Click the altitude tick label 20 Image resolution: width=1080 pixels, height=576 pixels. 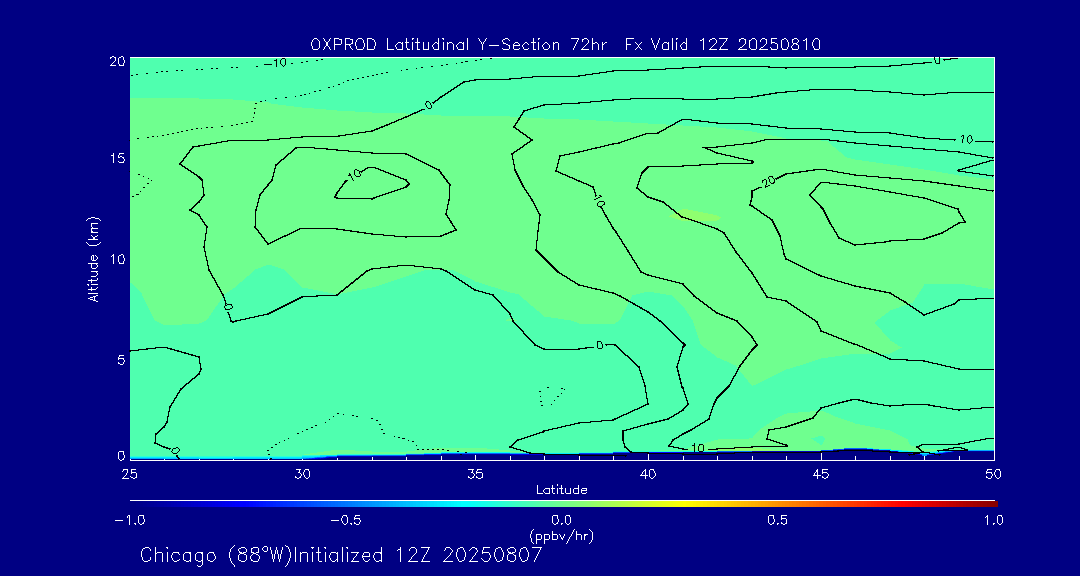(115, 61)
